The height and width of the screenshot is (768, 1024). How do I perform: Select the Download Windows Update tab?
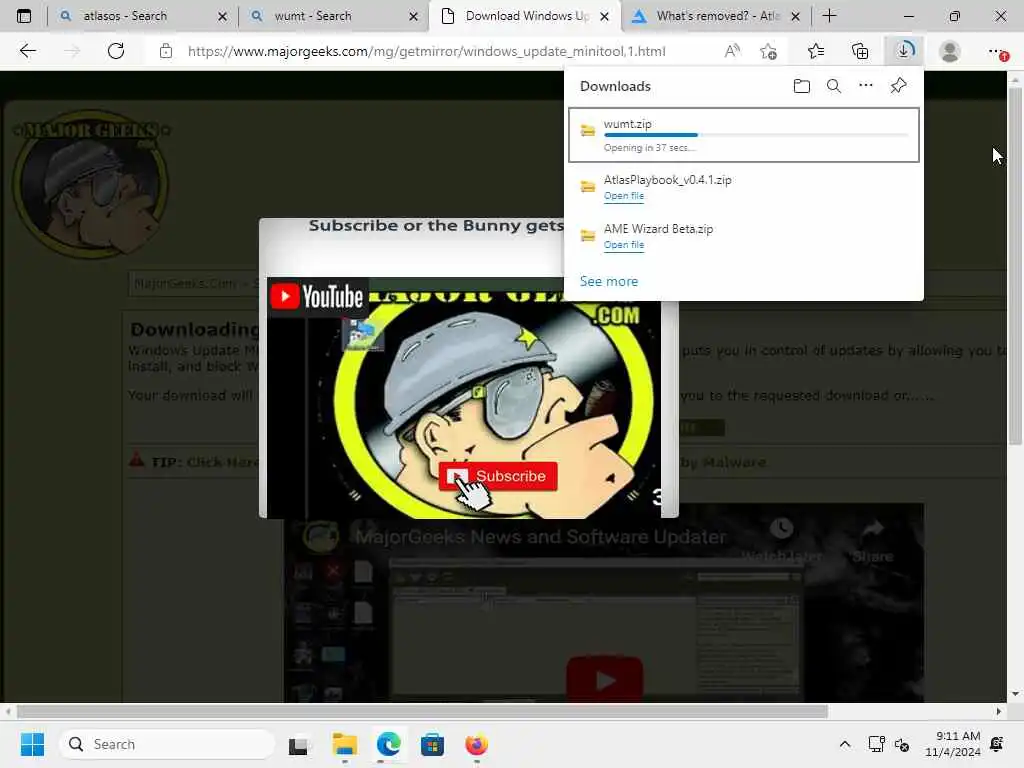pos(526,16)
